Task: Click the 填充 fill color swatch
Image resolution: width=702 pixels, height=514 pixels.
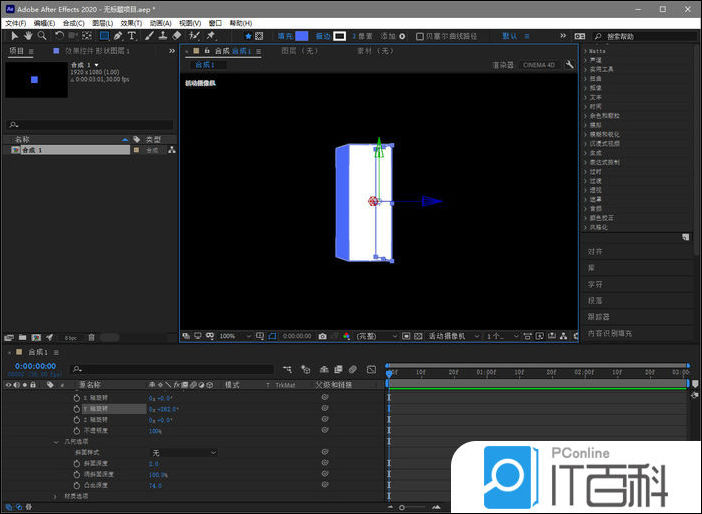Action: pos(301,36)
